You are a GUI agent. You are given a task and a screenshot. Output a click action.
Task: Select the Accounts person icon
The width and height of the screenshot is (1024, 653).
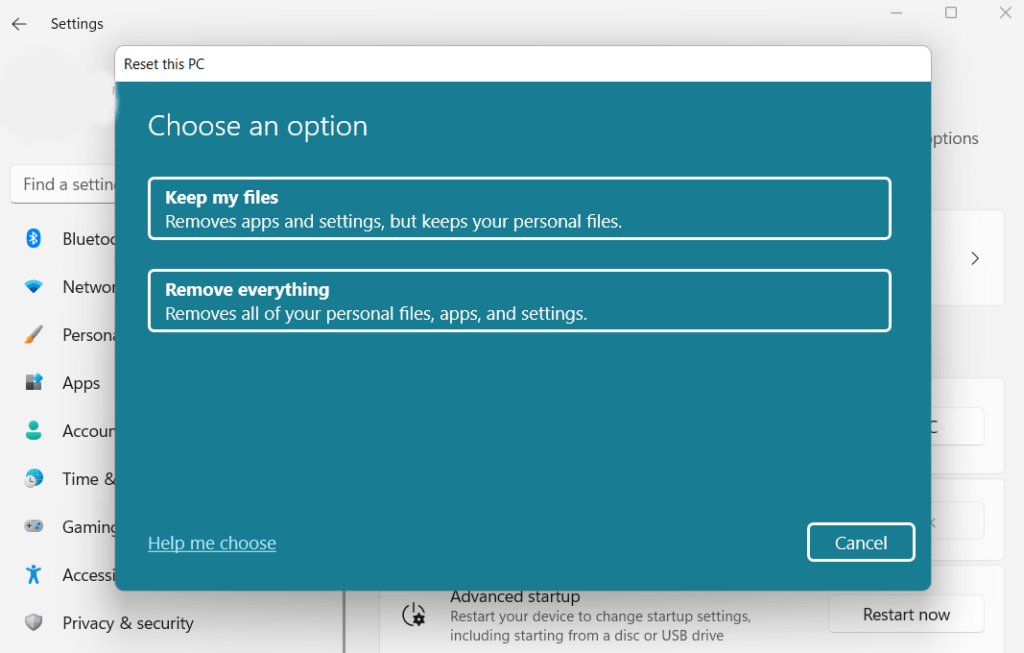click(x=31, y=430)
